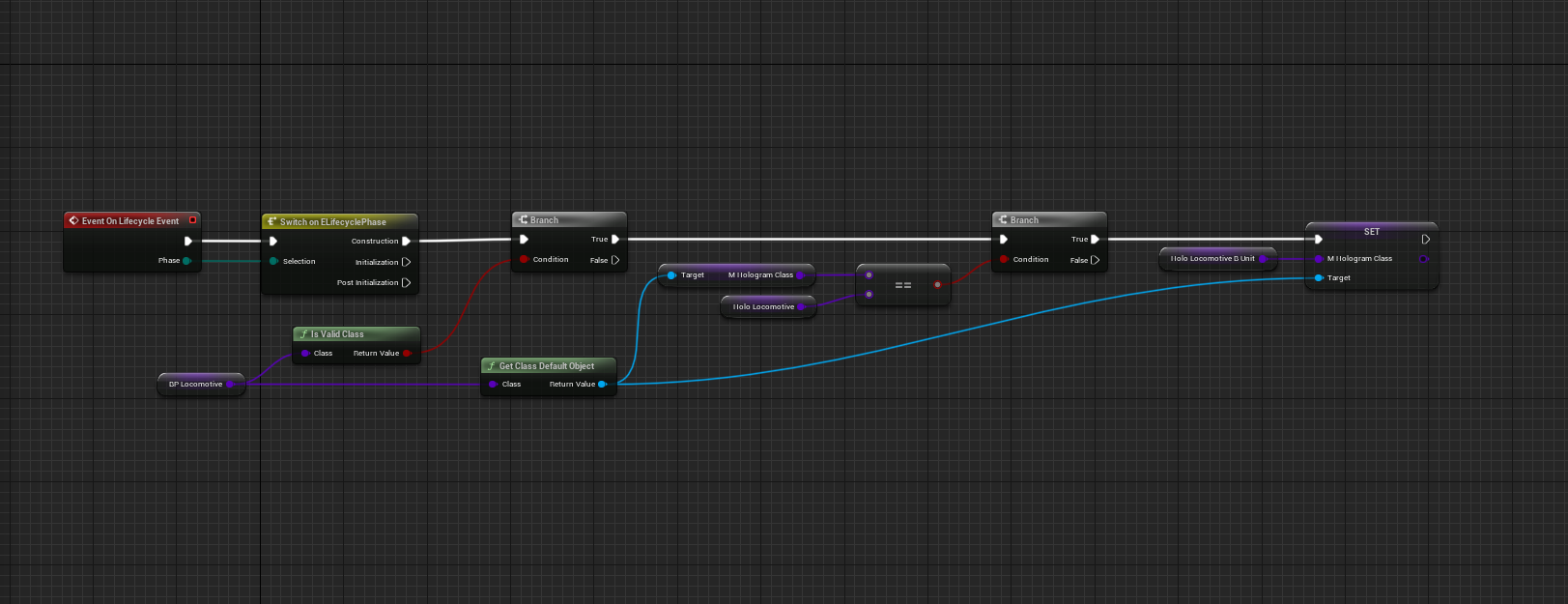This screenshot has height=604, width=1568.
Task: Click exec output pin of Event On Lifecycle Event
Action: coord(188,241)
